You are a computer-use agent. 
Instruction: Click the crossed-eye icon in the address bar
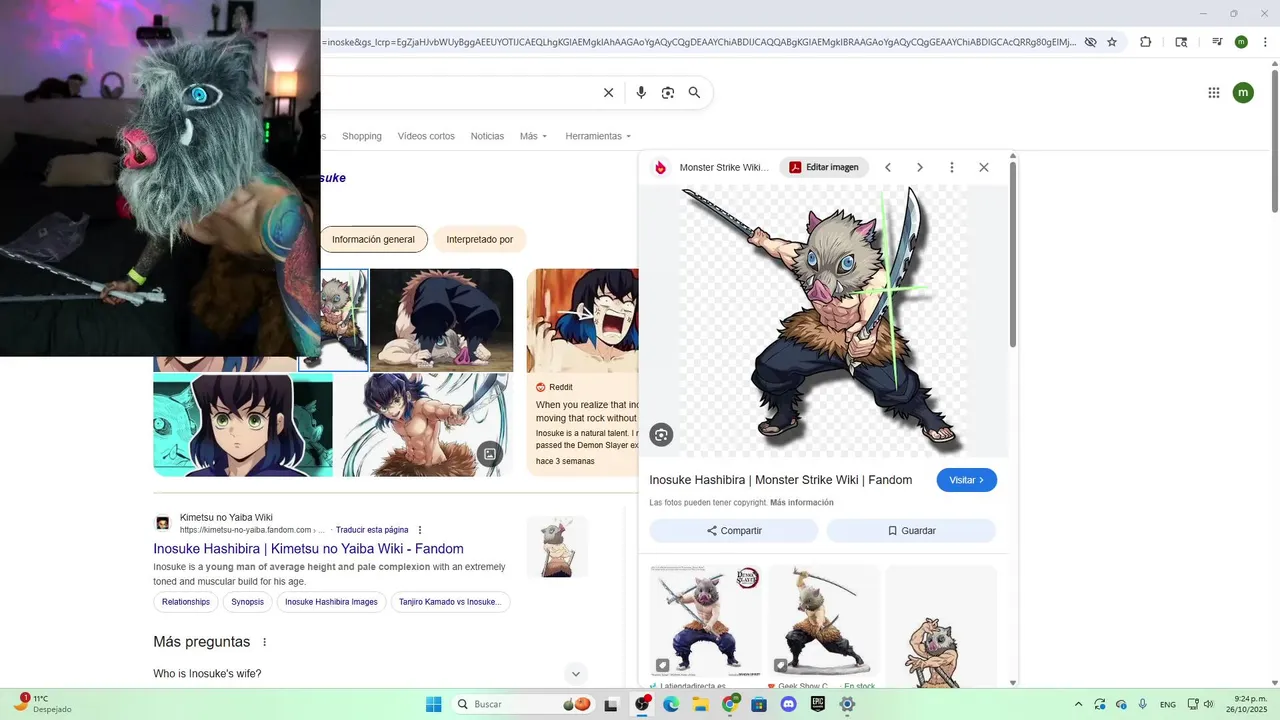tap(1090, 42)
